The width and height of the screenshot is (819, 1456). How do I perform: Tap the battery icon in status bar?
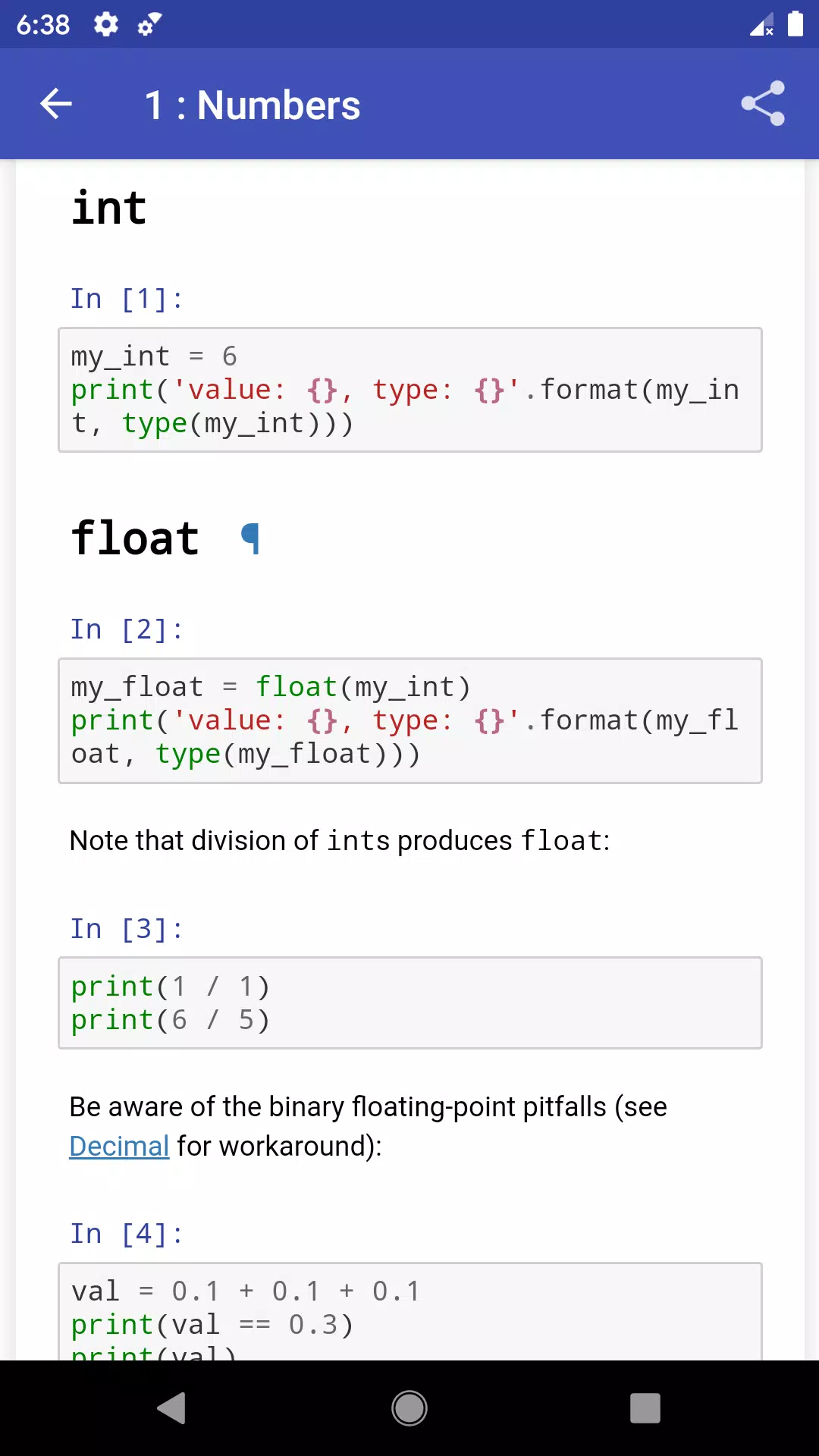[795, 24]
